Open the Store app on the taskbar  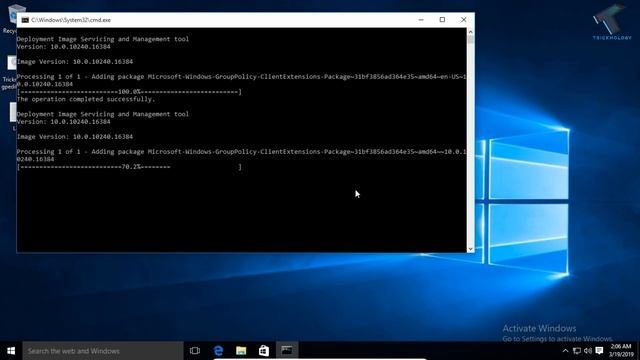pyautogui.click(x=264, y=351)
